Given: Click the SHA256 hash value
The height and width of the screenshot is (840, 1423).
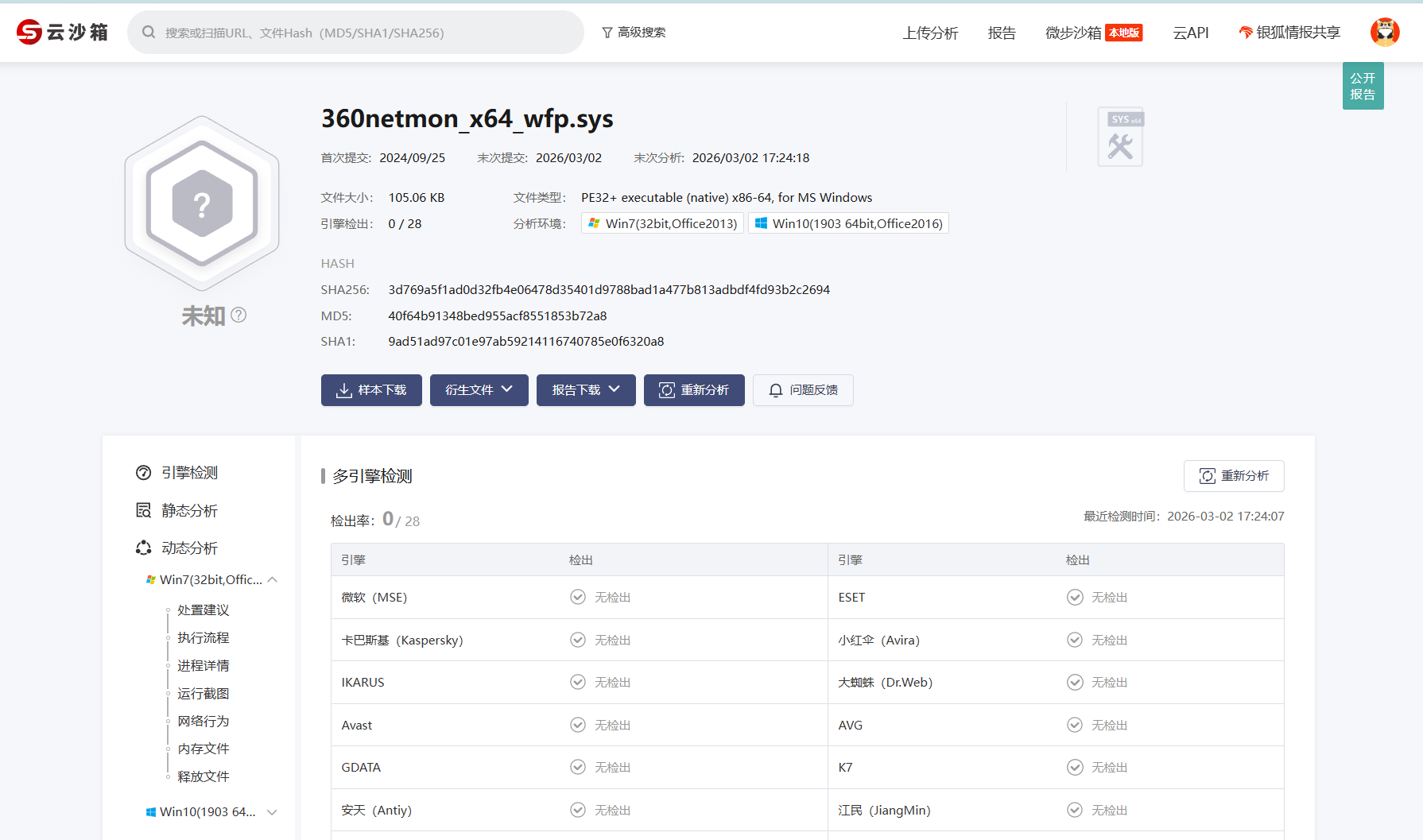Looking at the screenshot, I should tap(609, 290).
